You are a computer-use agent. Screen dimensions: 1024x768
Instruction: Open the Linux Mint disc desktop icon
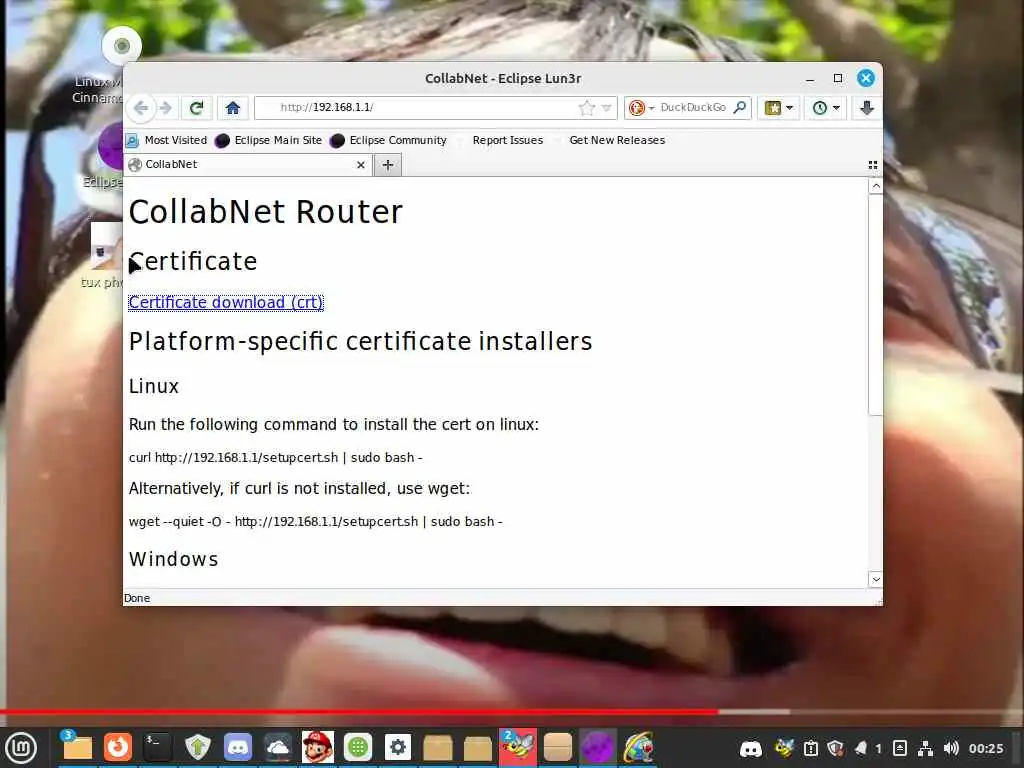coord(121,46)
